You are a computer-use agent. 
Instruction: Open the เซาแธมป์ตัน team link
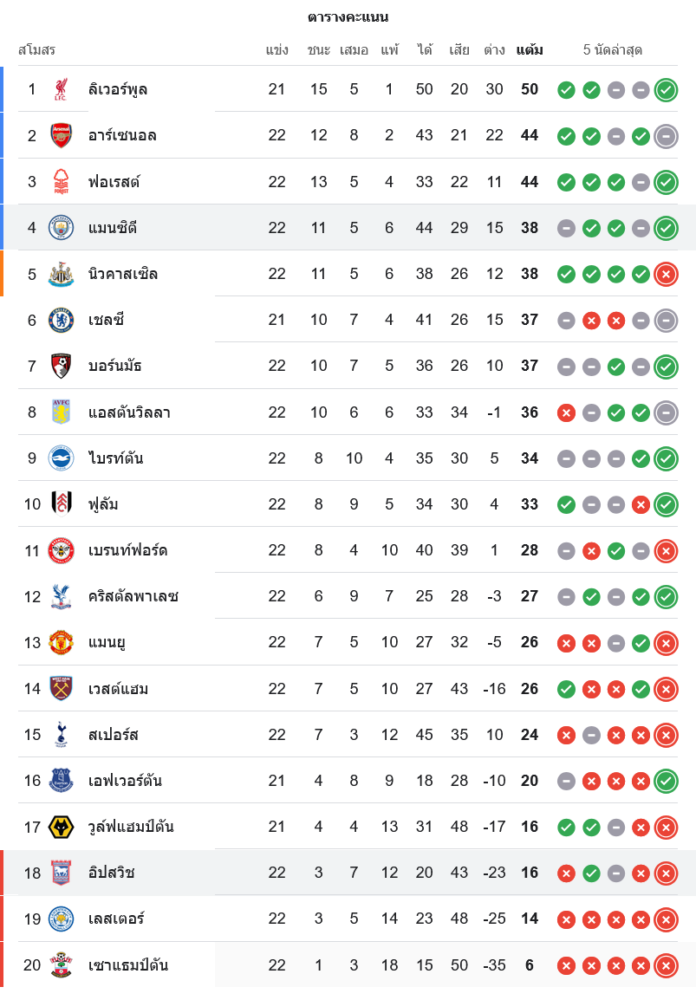[128, 965]
